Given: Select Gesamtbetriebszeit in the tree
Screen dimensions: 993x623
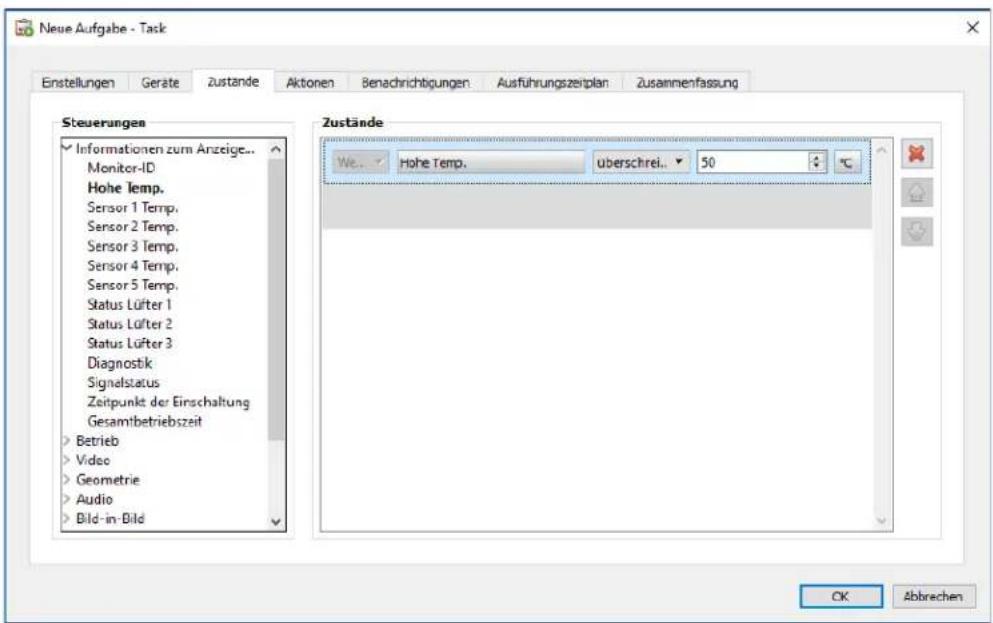Looking at the screenshot, I should pos(144,422).
